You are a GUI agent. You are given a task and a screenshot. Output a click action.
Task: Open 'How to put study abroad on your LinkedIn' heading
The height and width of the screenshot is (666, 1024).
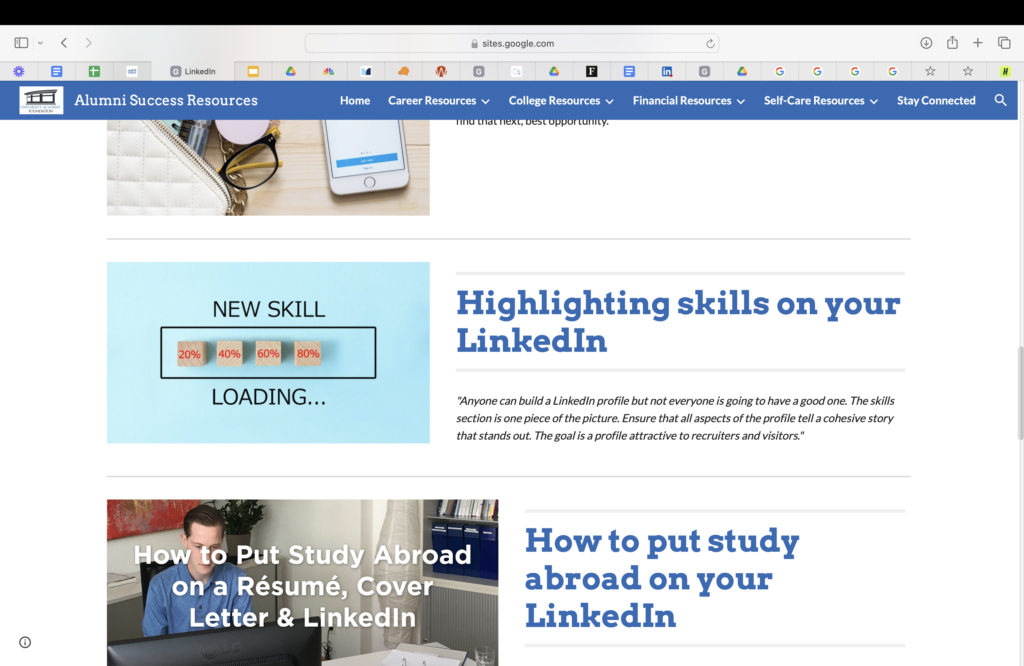coord(662,577)
